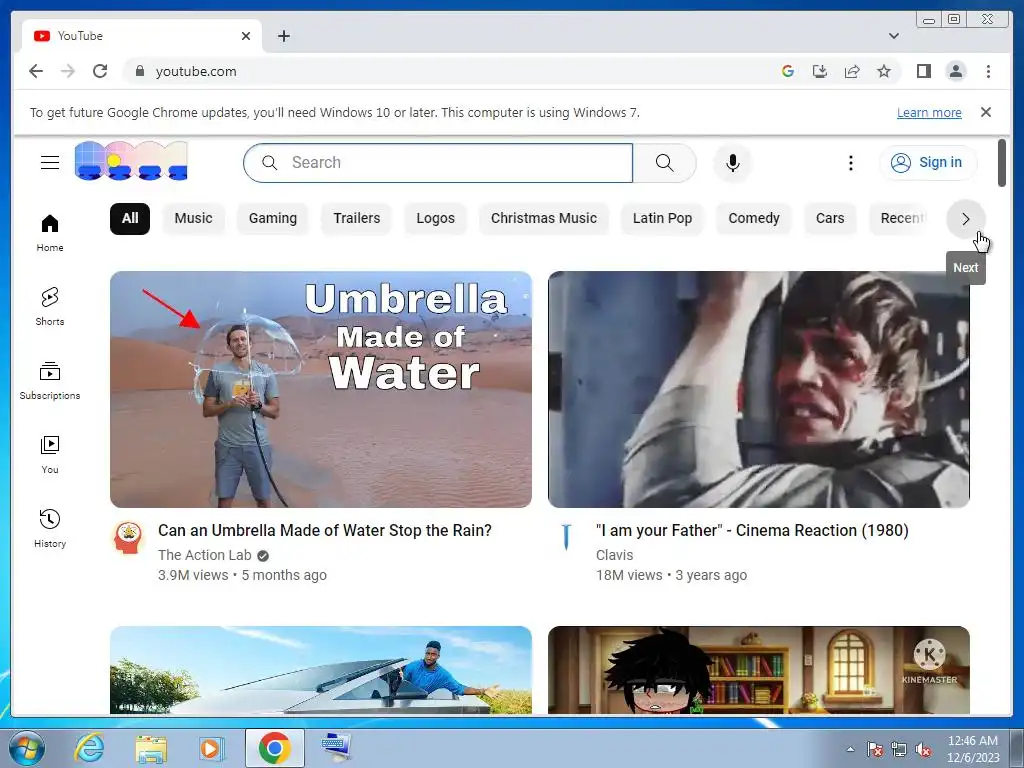
Task: Select the Logos filter chip
Action: click(x=436, y=218)
